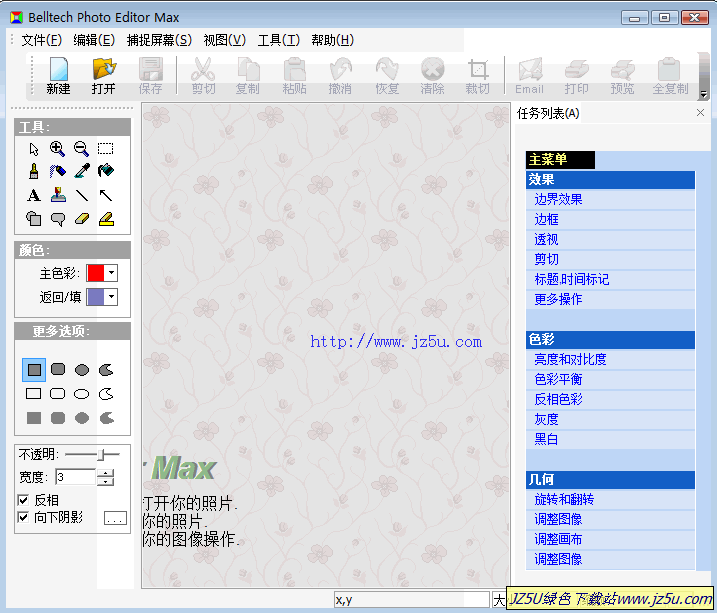Select the yellow highlighter tool
This screenshot has width=717, height=613.
click(x=107, y=219)
